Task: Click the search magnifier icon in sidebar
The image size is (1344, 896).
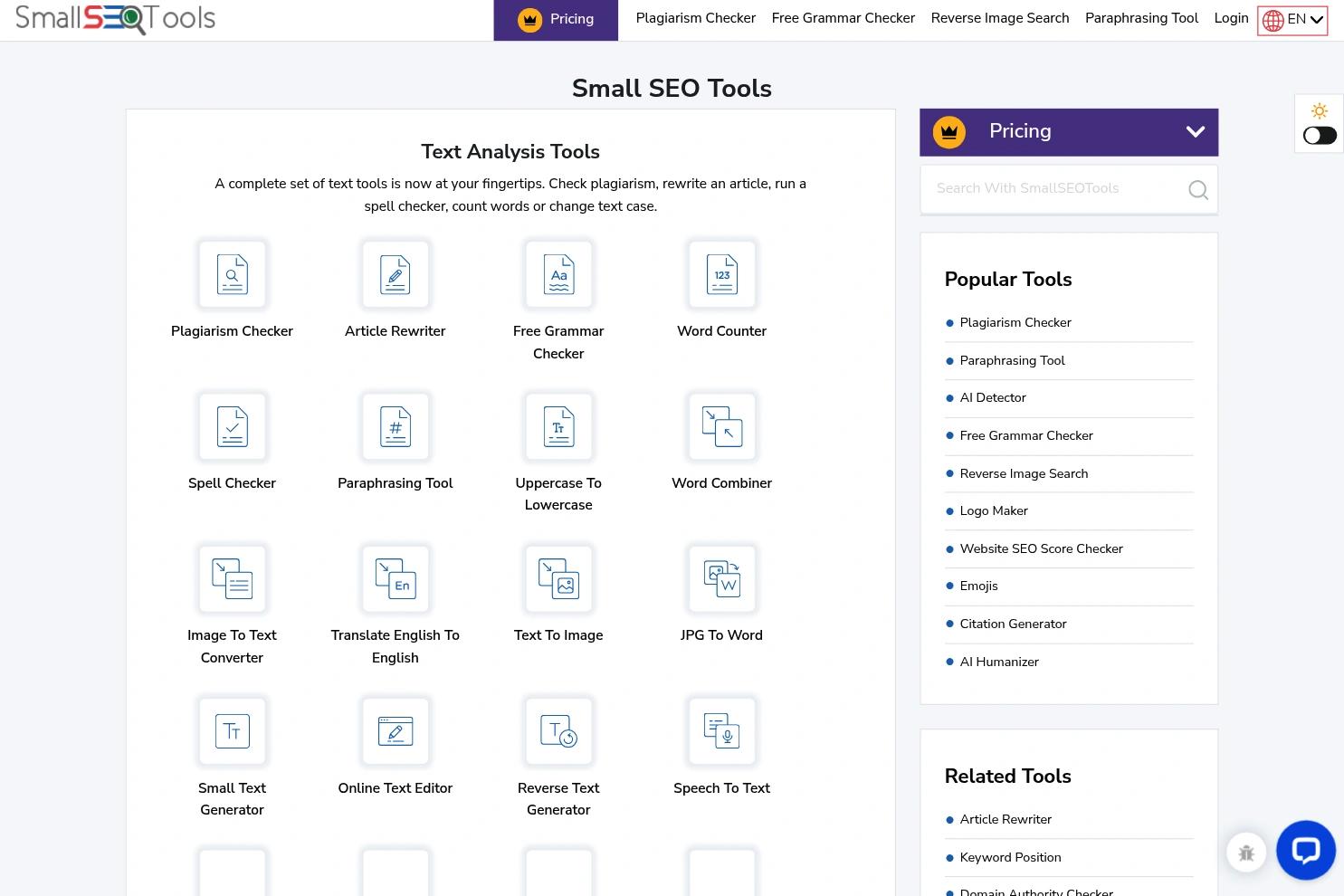Action: 1197,189
